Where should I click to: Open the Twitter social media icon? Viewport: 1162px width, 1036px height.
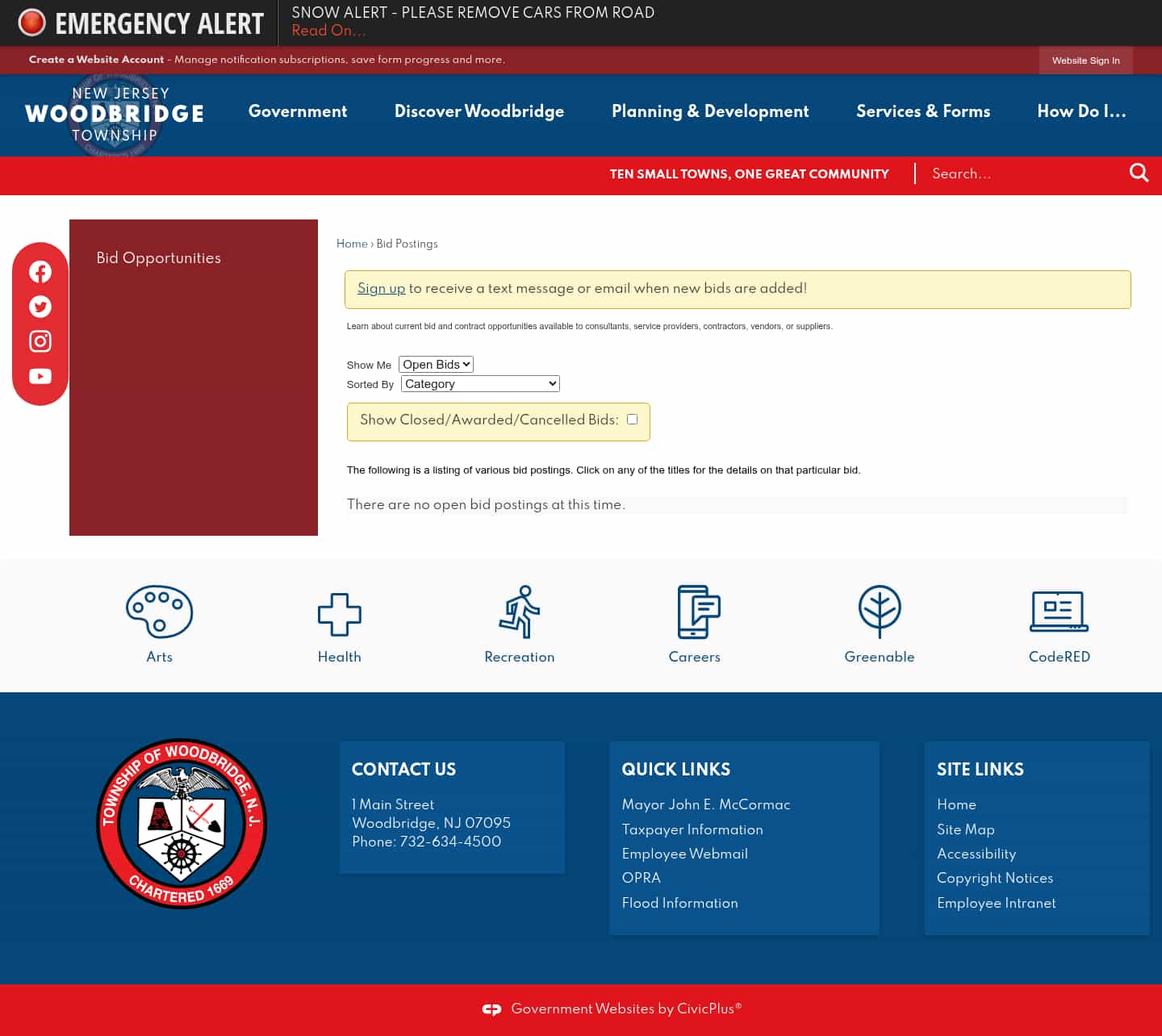pos(40,307)
